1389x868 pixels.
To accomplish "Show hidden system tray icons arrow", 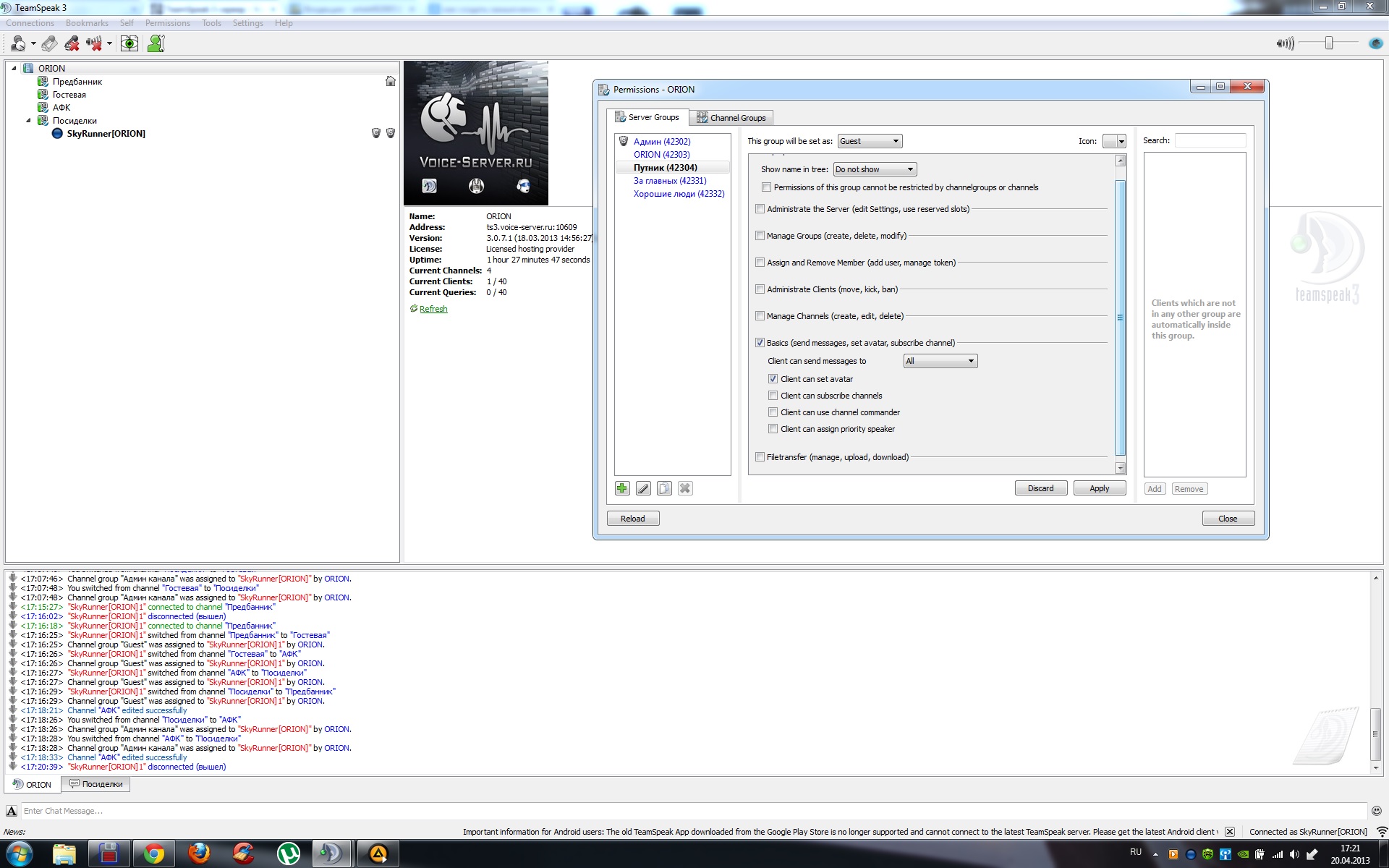I will (1155, 854).
